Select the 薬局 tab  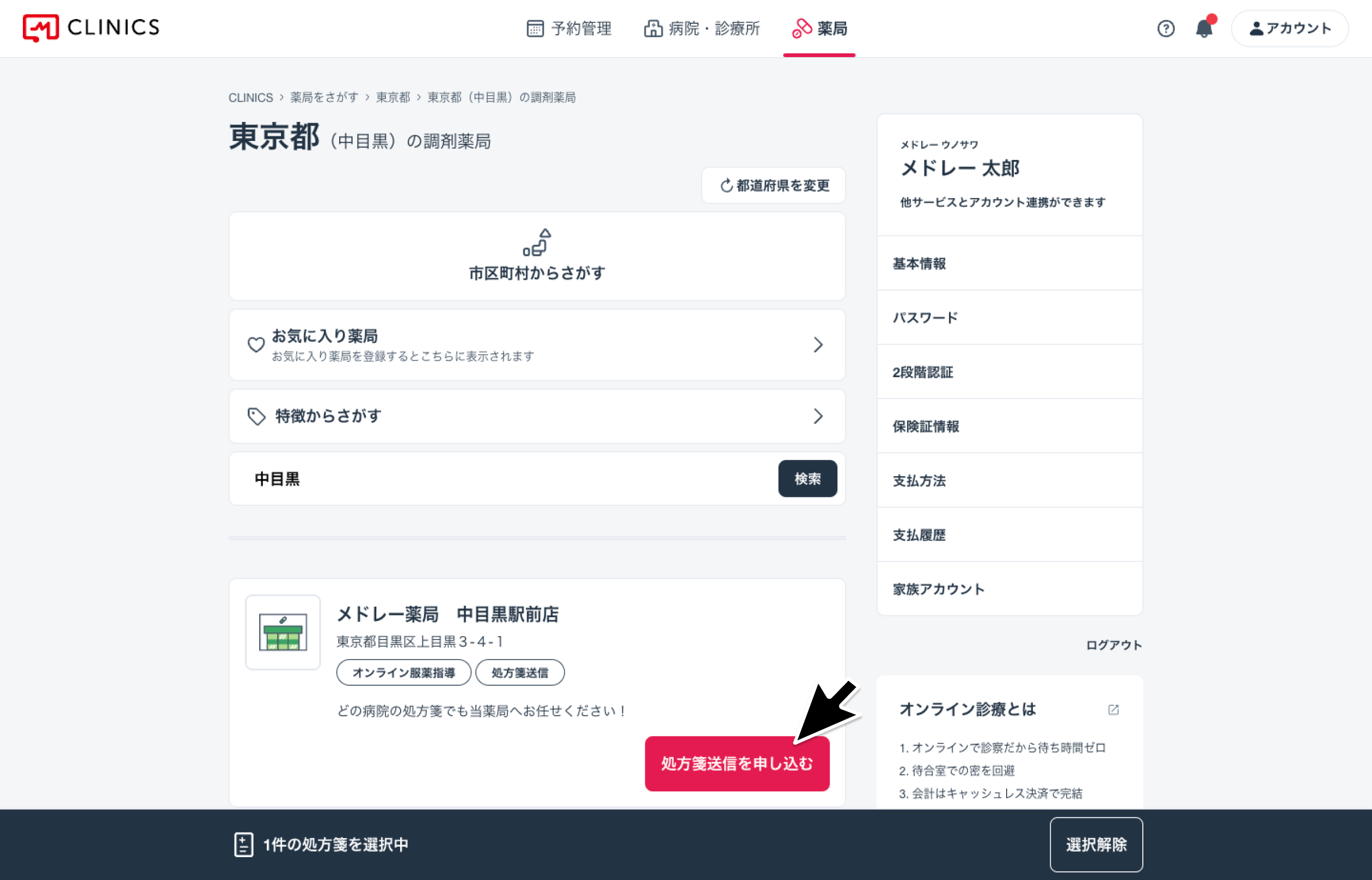819,28
